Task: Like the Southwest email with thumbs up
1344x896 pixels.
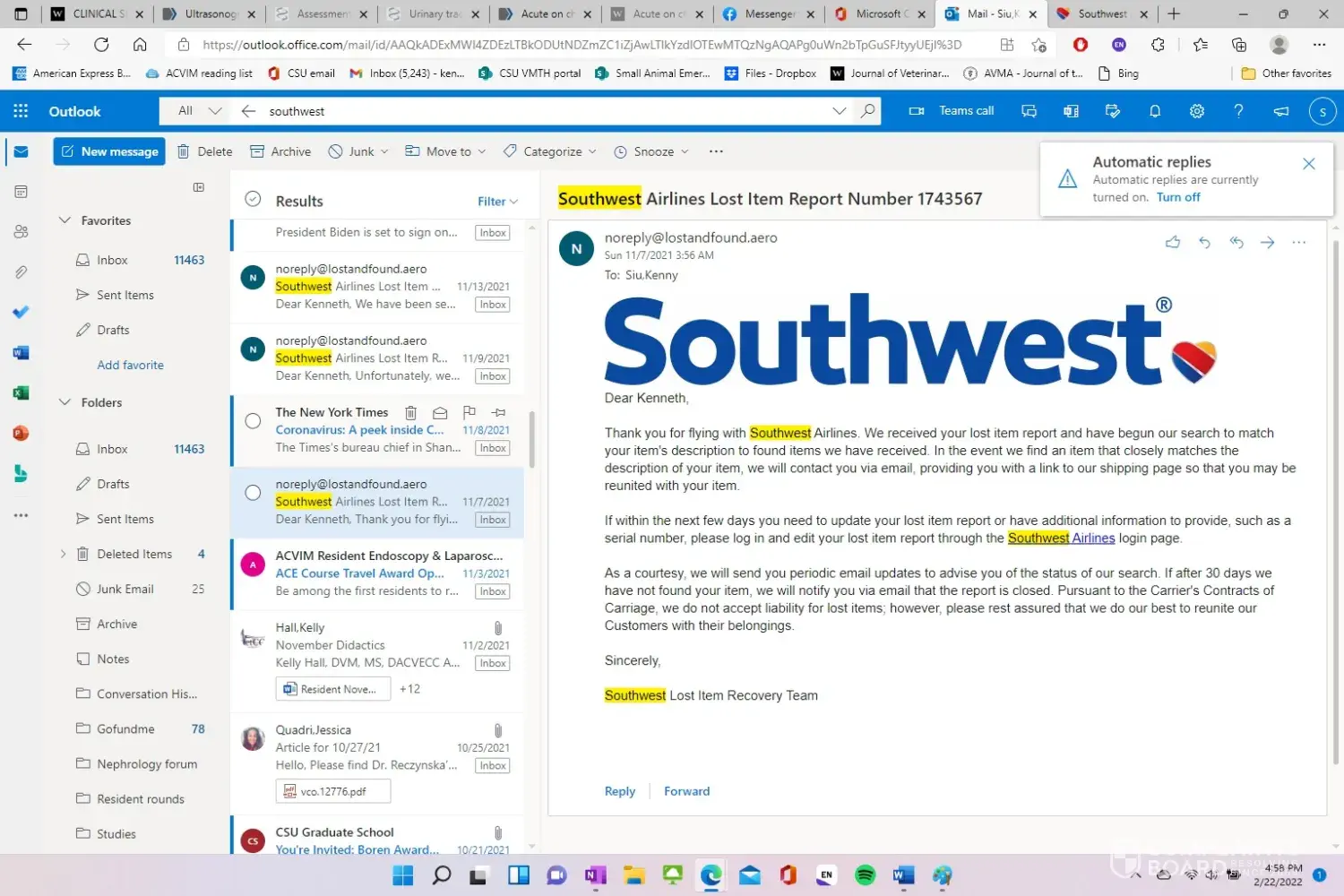Action: pyautogui.click(x=1173, y=242)
